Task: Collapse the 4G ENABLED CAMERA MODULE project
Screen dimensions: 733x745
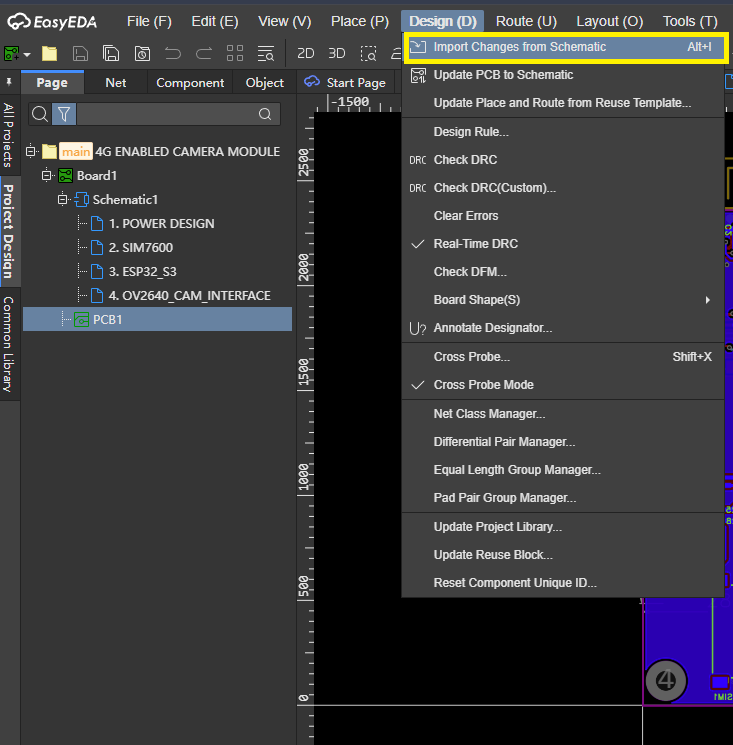Action: pyautogui.click(x=31, y=151)
